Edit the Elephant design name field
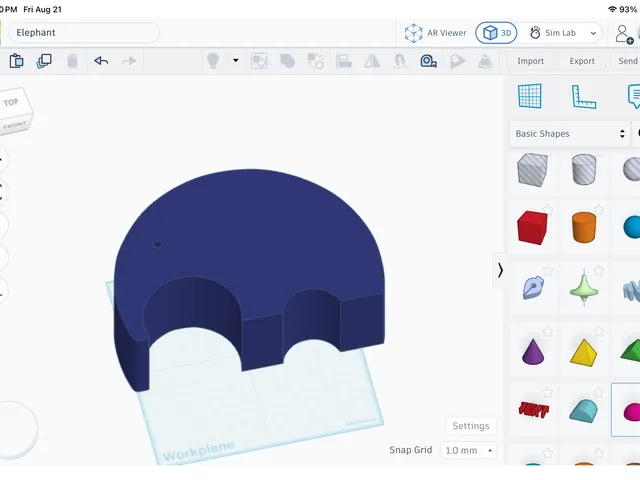Screen dimensions: 640x480 coord(84,33)
